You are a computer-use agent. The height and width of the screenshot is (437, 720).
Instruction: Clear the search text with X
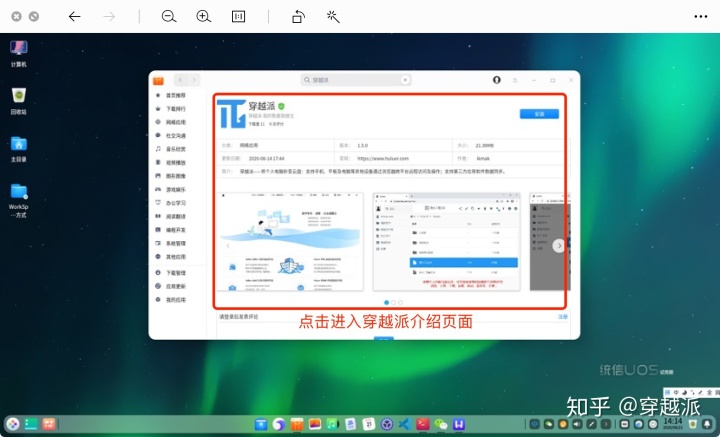tap(405, 80)
